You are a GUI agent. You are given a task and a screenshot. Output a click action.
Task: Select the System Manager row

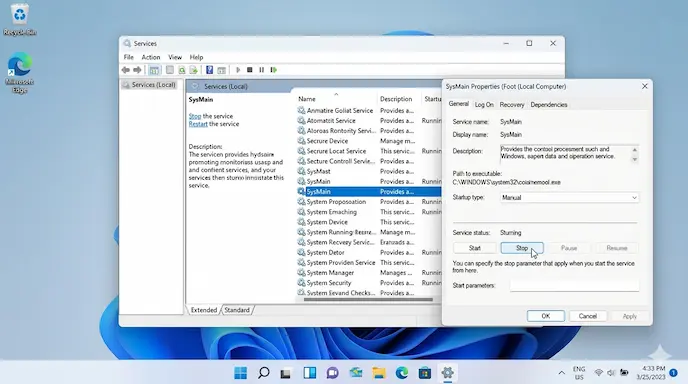coord(369,273)
